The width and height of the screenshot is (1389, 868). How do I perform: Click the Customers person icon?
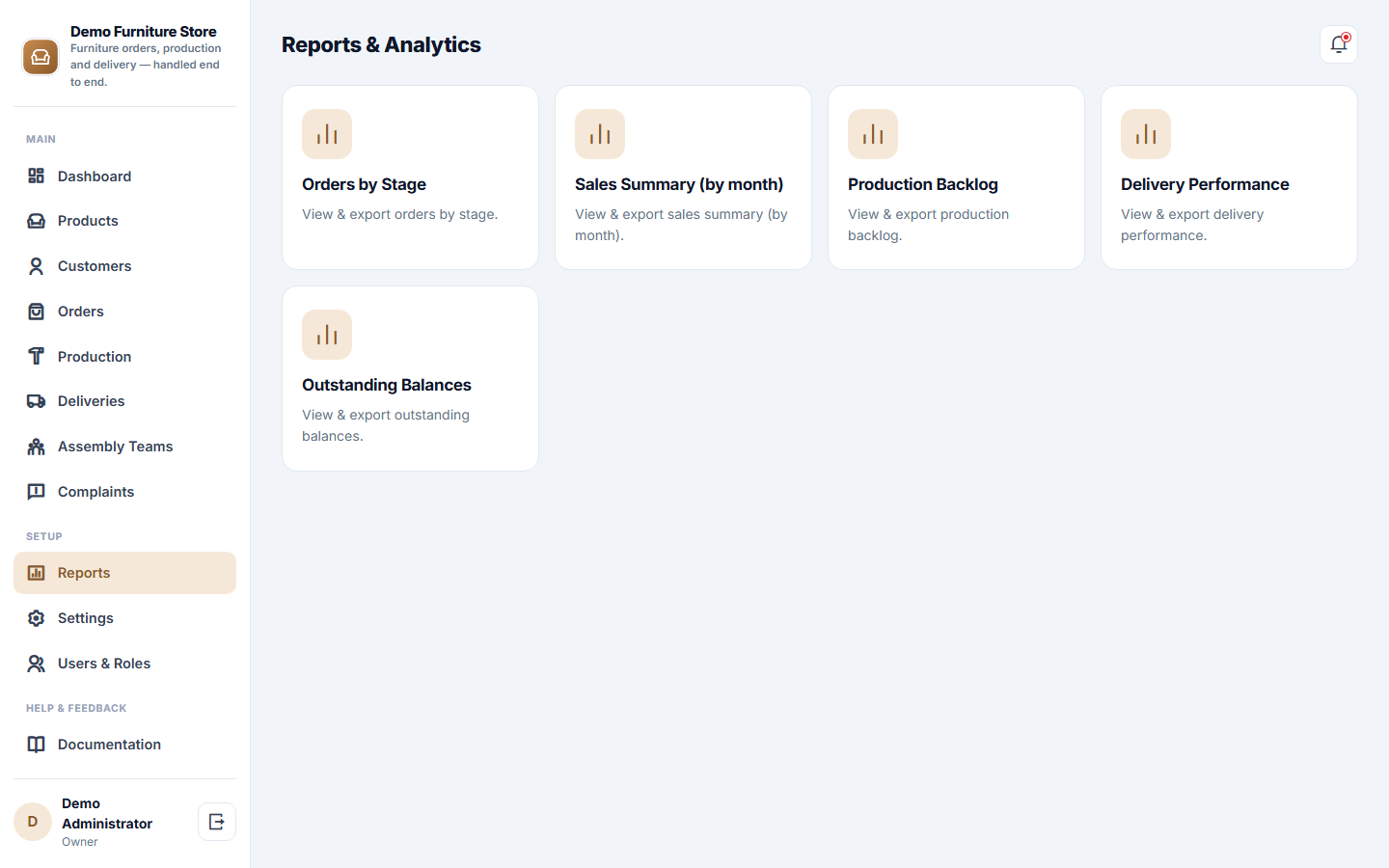tap(37, 266)
